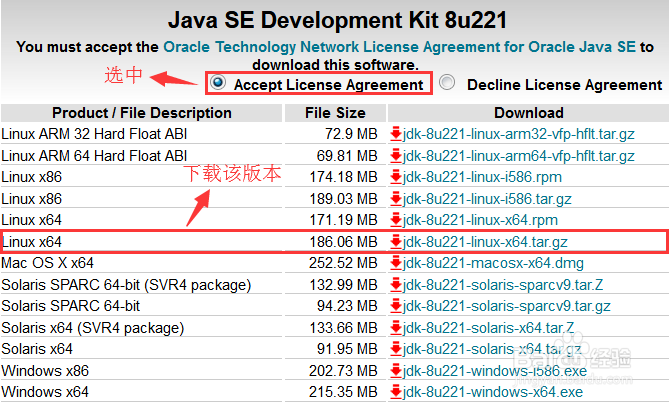
Task: Click download arrow icon for linux-arm64 file
Action: point(396,155)
